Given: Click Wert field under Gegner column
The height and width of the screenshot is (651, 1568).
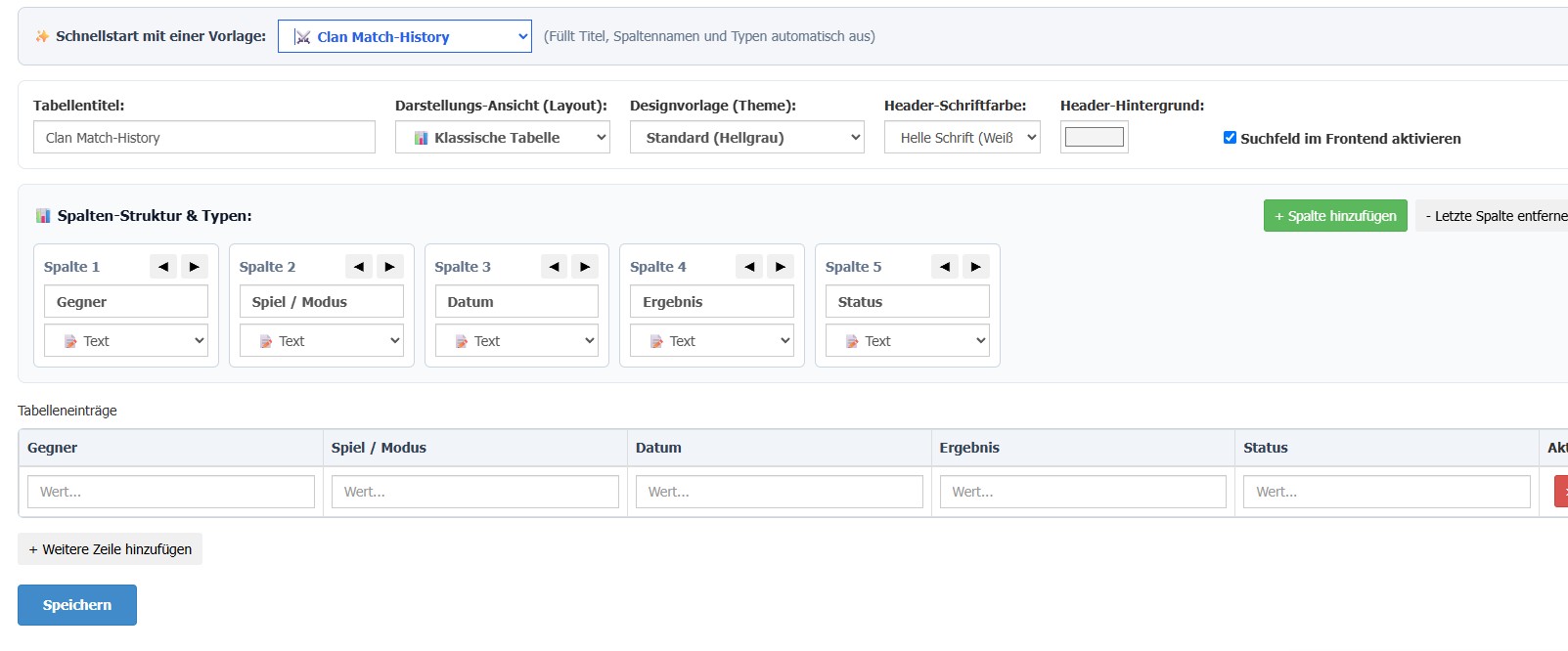Looking at the screenshot, I should pyautogui.click(x=171, y=492).
